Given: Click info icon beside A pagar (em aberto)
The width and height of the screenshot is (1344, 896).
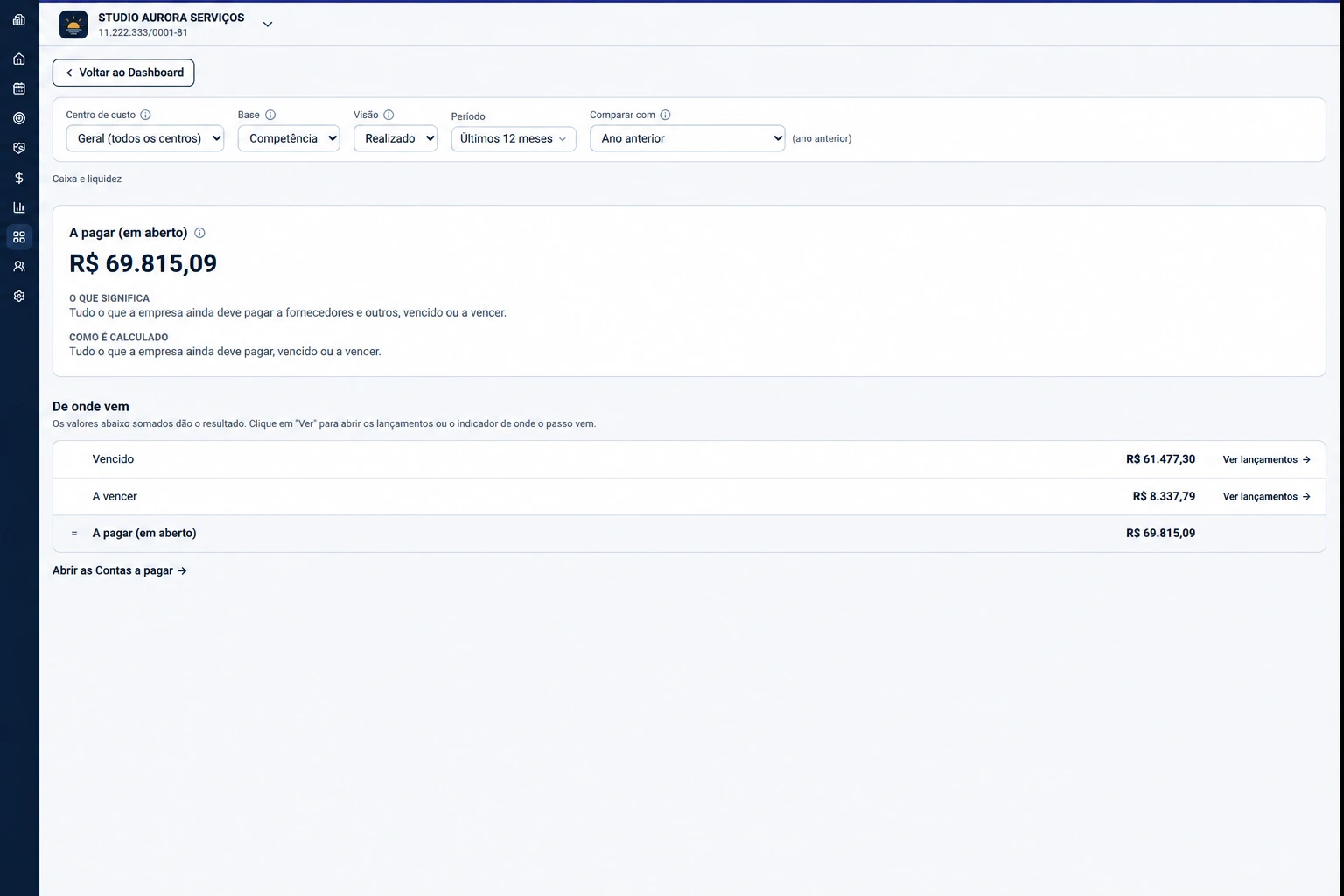Looking at the screenshot, I should tap(199, 233).
